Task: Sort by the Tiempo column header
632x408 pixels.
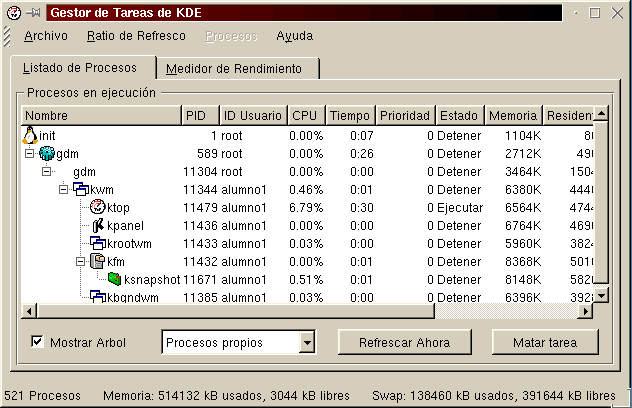Action: point(351,116)
